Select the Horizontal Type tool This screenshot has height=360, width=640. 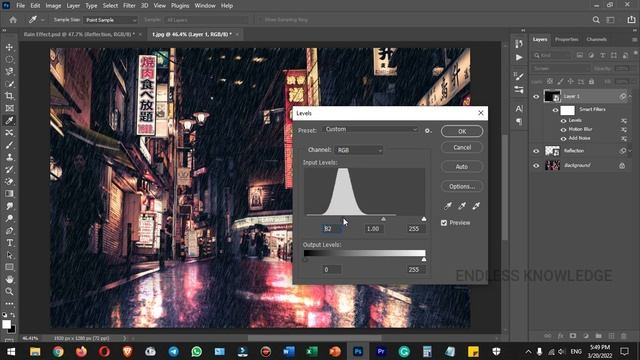click(x=9, y=243)
